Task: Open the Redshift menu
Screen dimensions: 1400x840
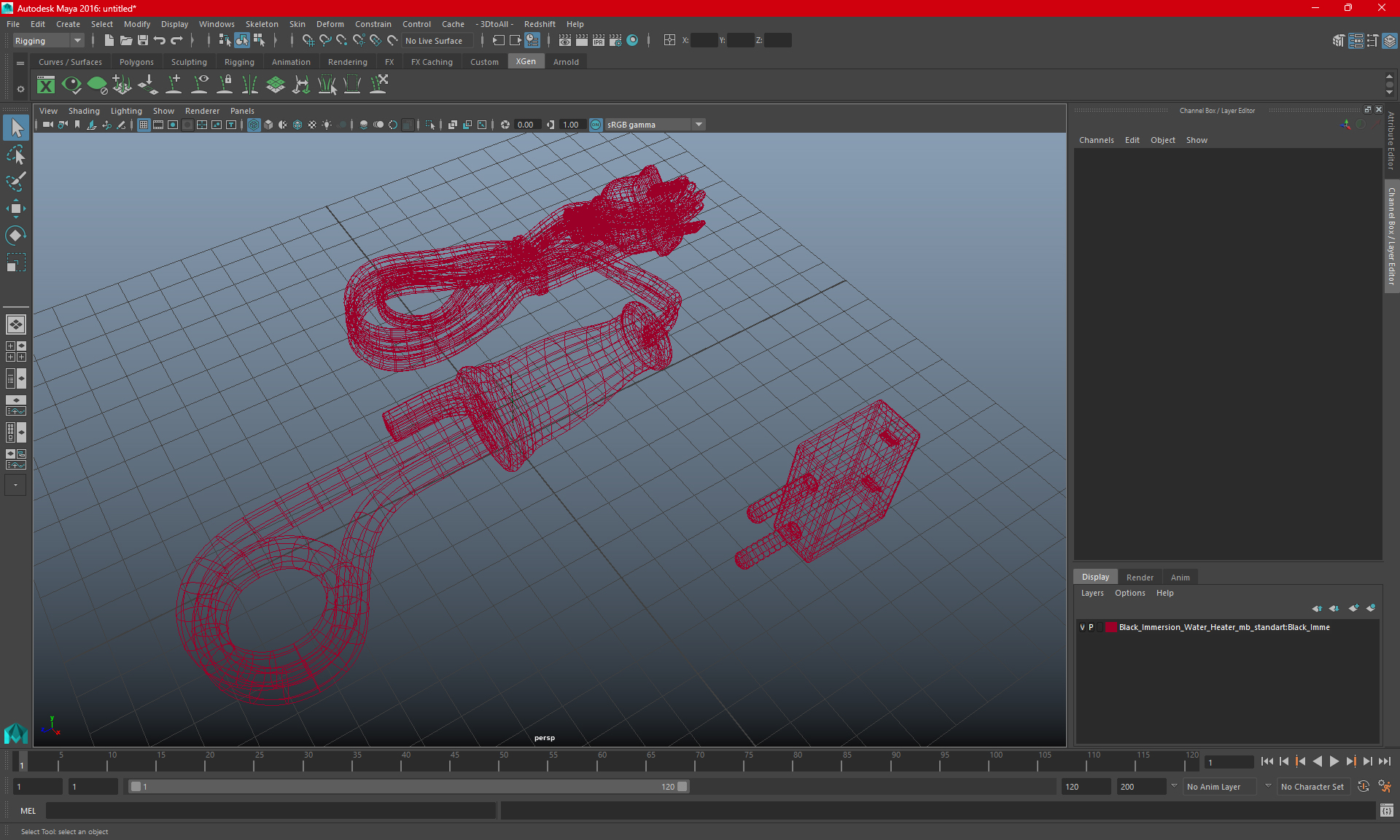Action: [x=540, y=24]
